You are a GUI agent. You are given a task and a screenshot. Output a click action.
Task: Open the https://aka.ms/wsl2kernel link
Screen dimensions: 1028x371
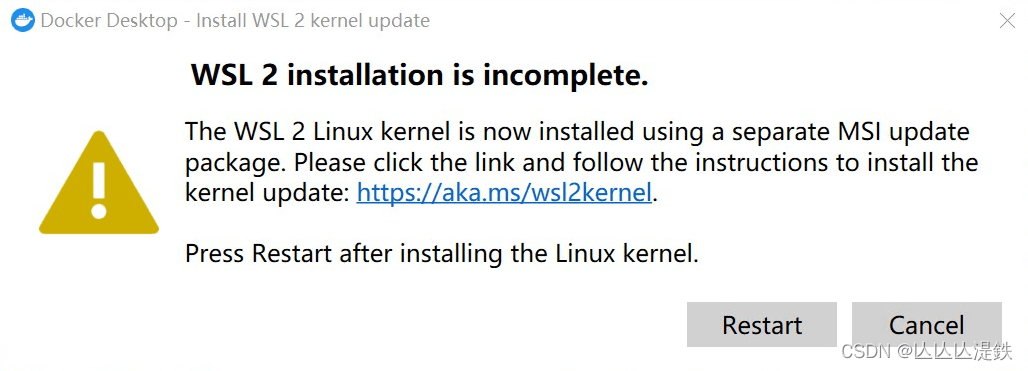pyautogui.click(x=504, y=192)
